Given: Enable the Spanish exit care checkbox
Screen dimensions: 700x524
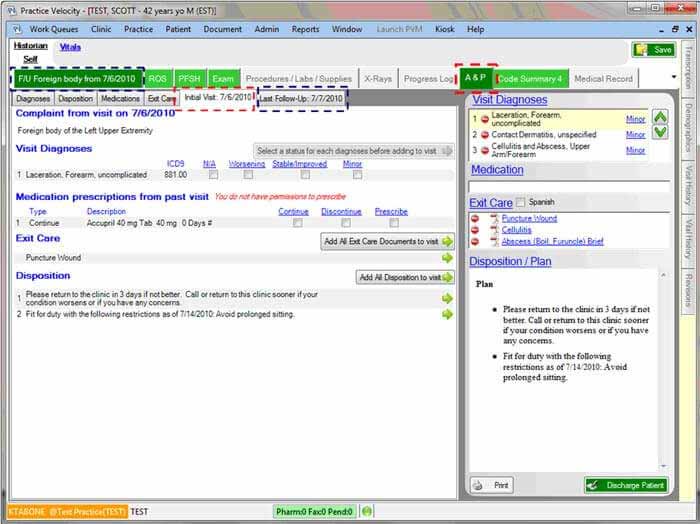Looking at the screenshot, I should click(520, 203).
